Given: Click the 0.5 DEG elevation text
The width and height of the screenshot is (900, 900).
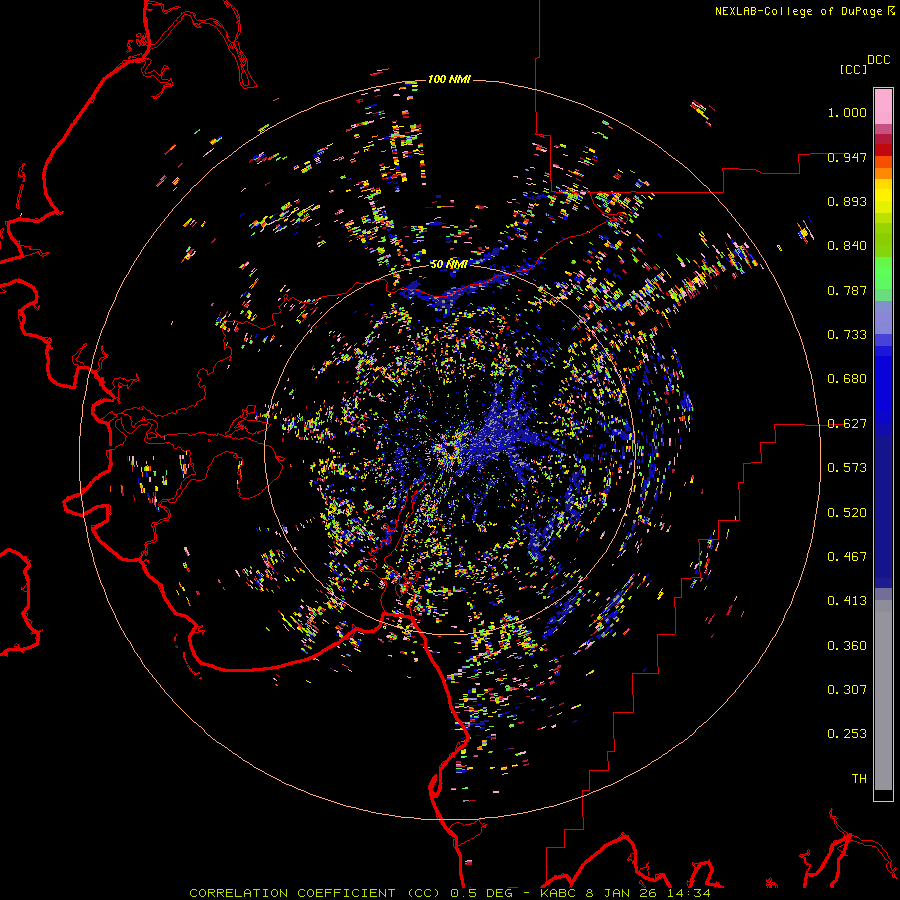Looking at the screenshot, I should [x=480, y=893].
